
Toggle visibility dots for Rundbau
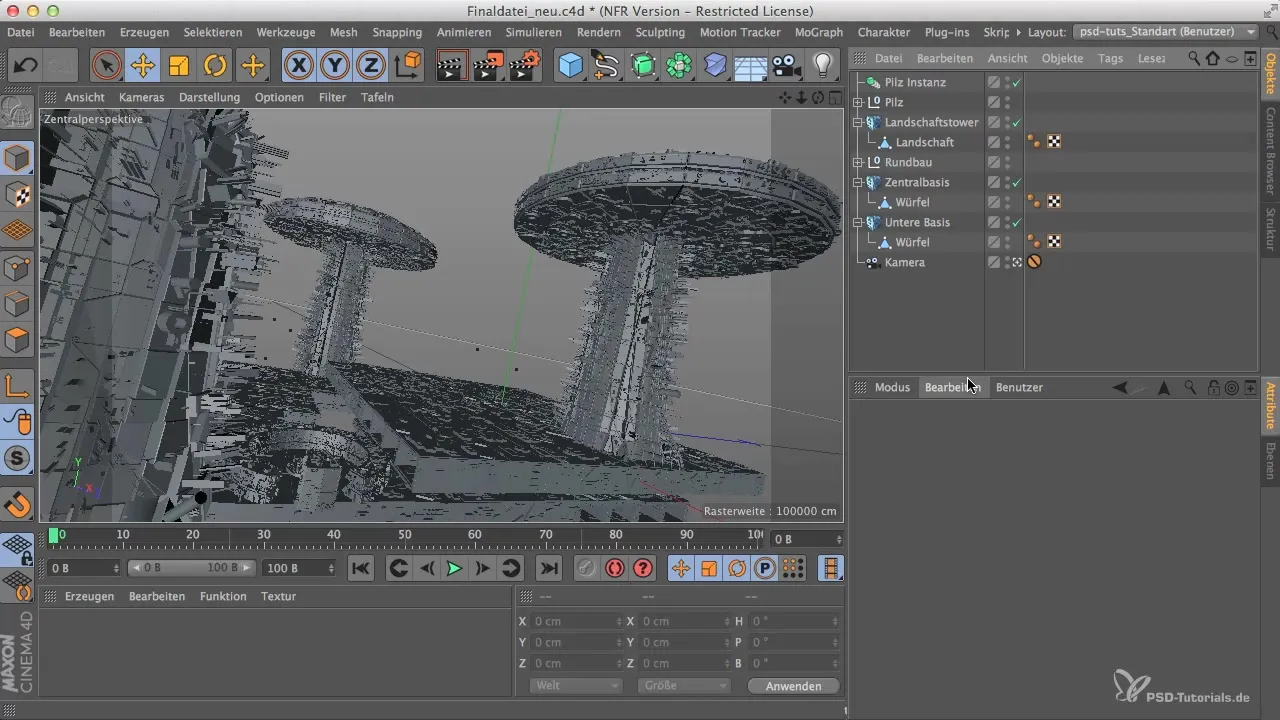coord(1007,162)
